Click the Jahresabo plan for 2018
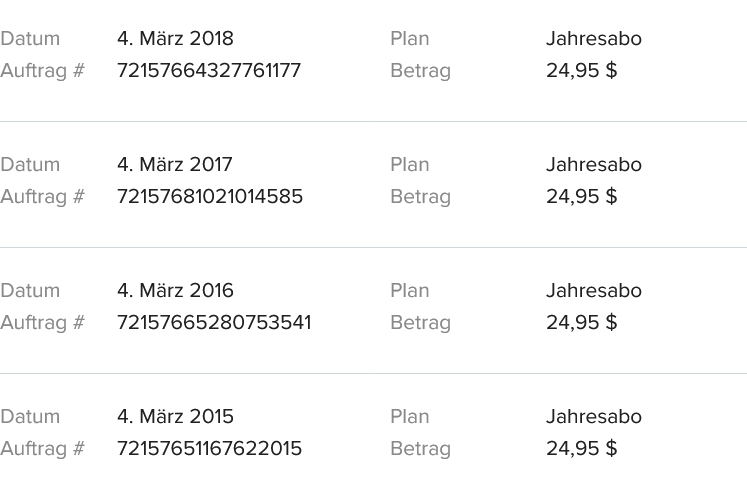This screenshot has width=747, height=492. (x=594, y=39)
